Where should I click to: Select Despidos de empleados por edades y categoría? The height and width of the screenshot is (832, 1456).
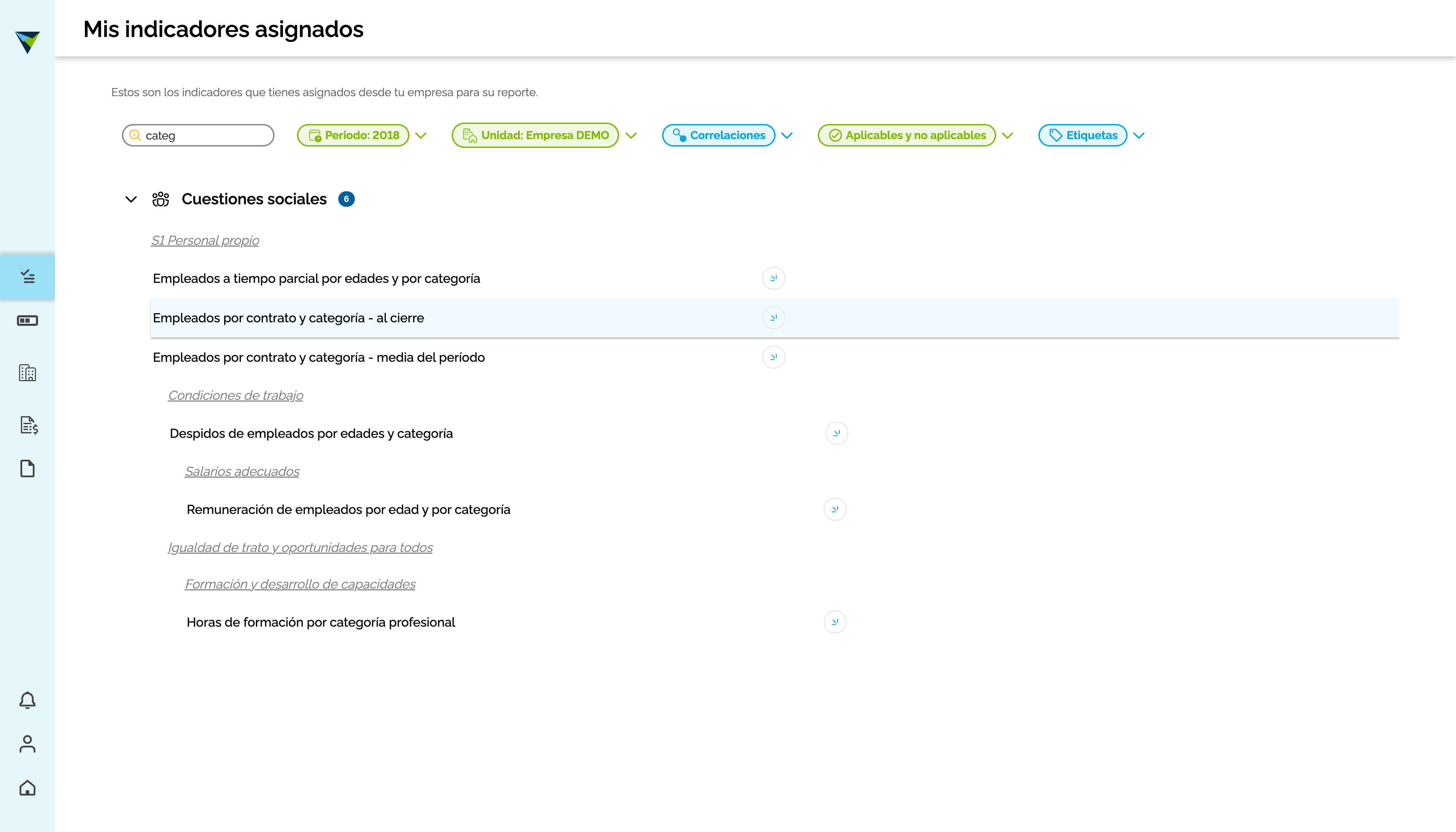point(311,434)
